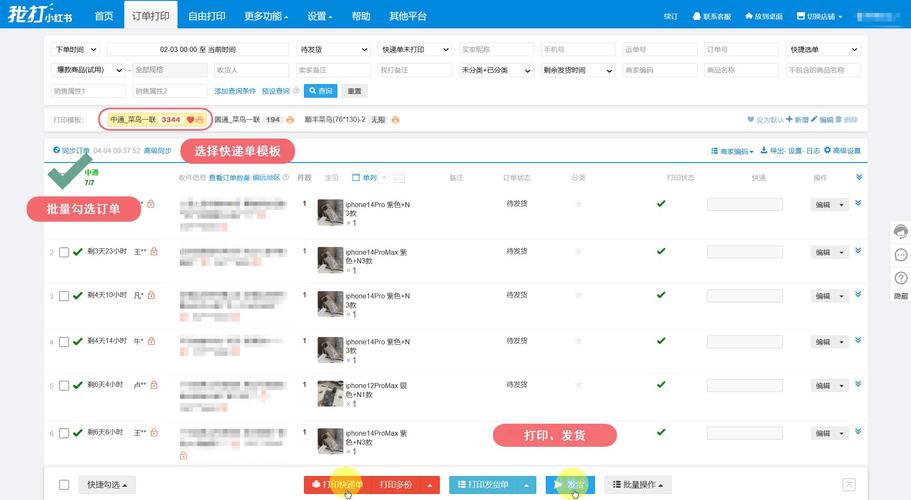
Task: Switch to the 订单打印 tab
Action: (150, 16)
